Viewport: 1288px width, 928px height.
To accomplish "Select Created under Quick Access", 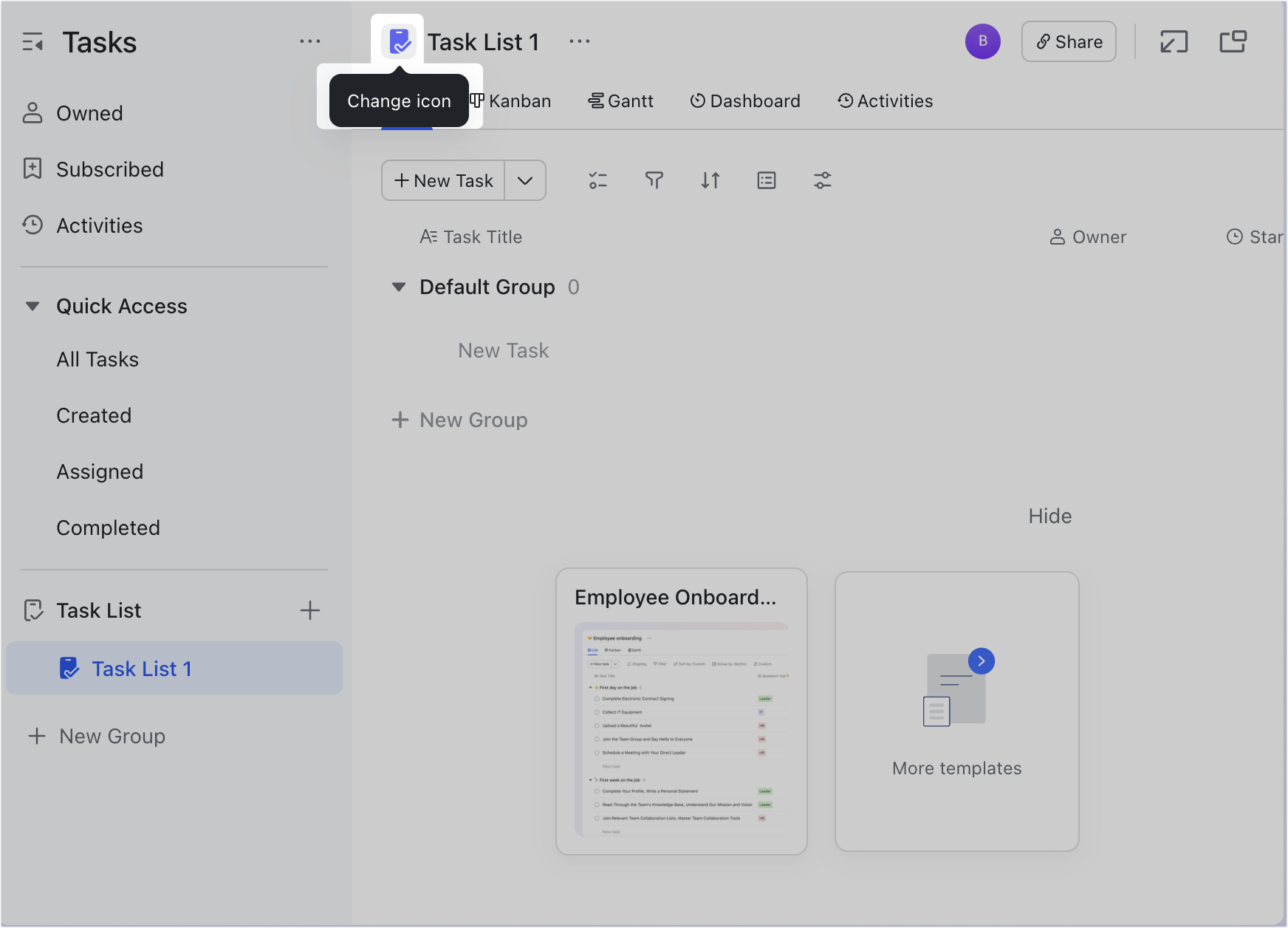I will tap(94, 415).
